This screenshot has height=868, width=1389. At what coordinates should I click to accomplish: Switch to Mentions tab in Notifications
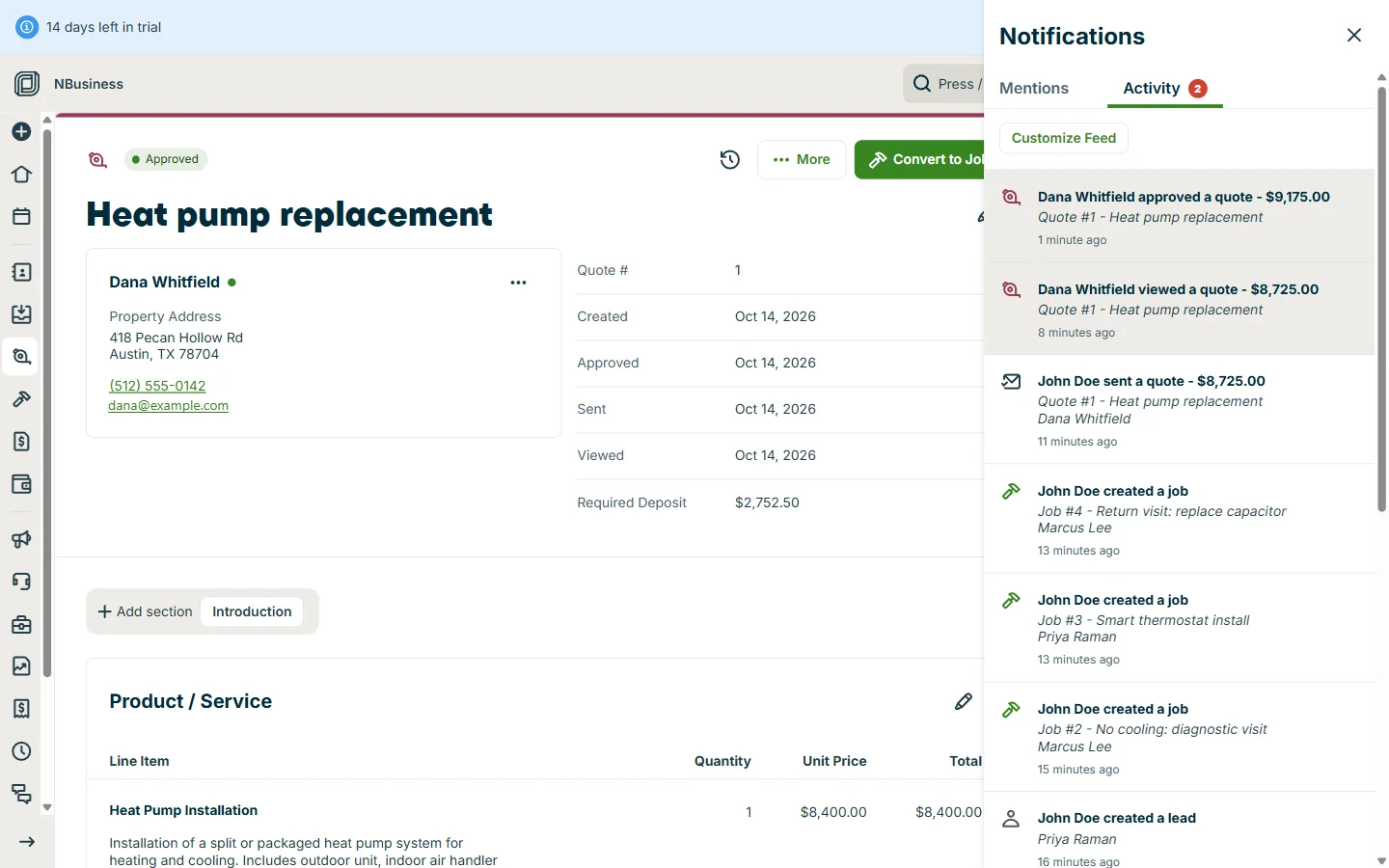click(1034, 88)
